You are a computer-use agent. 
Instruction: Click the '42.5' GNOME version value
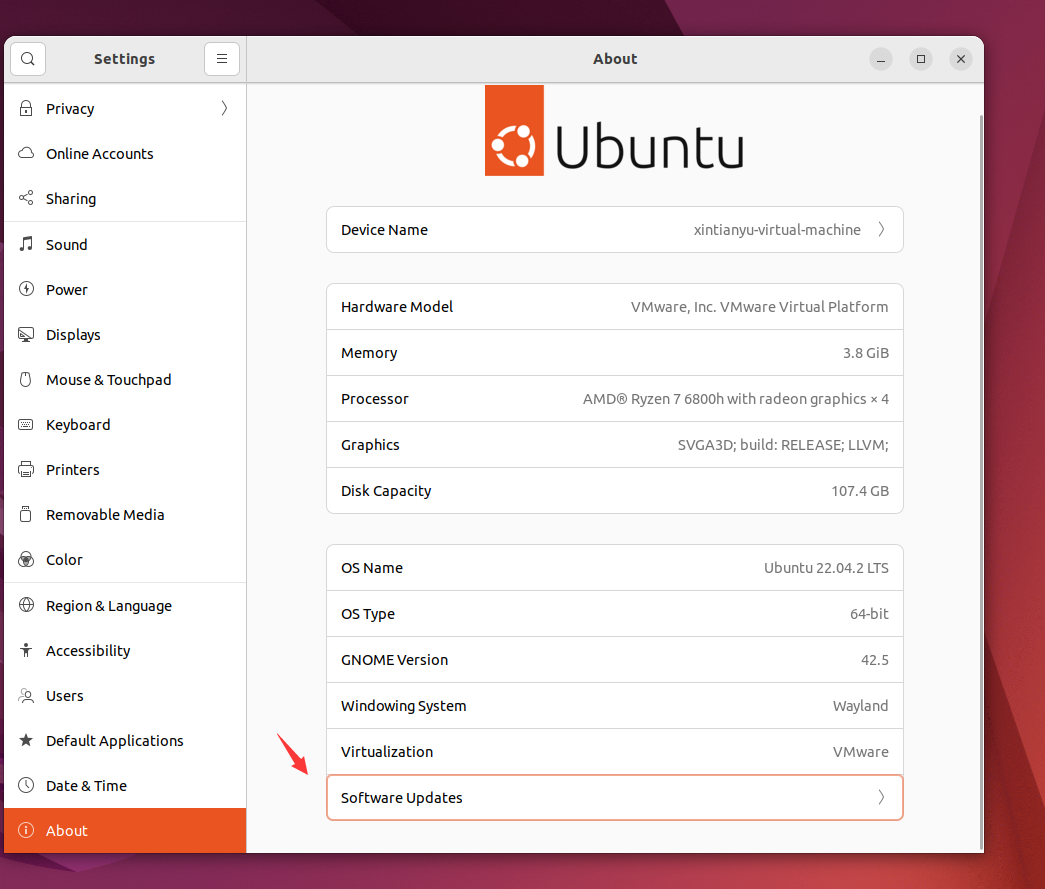(x=874, y=660)
